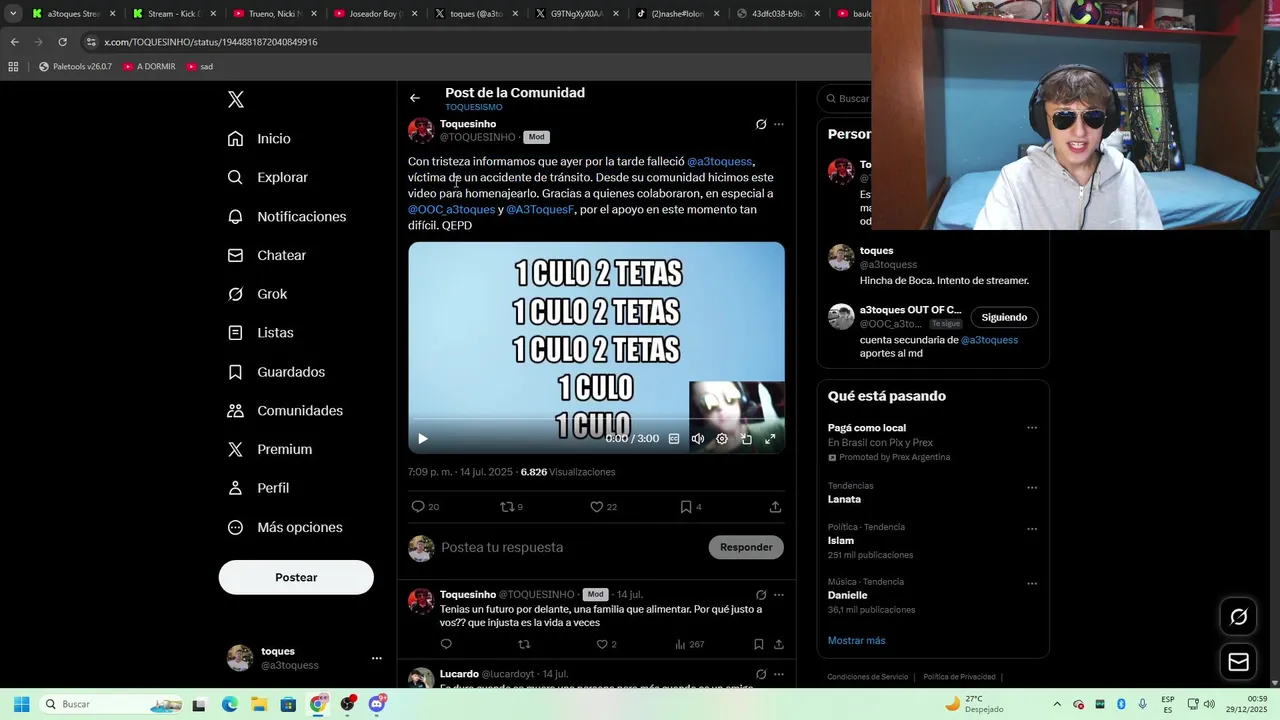The image size is (1280, 720).
Task: Click the X logo in the sidebar
Action: tap(236, 99)
